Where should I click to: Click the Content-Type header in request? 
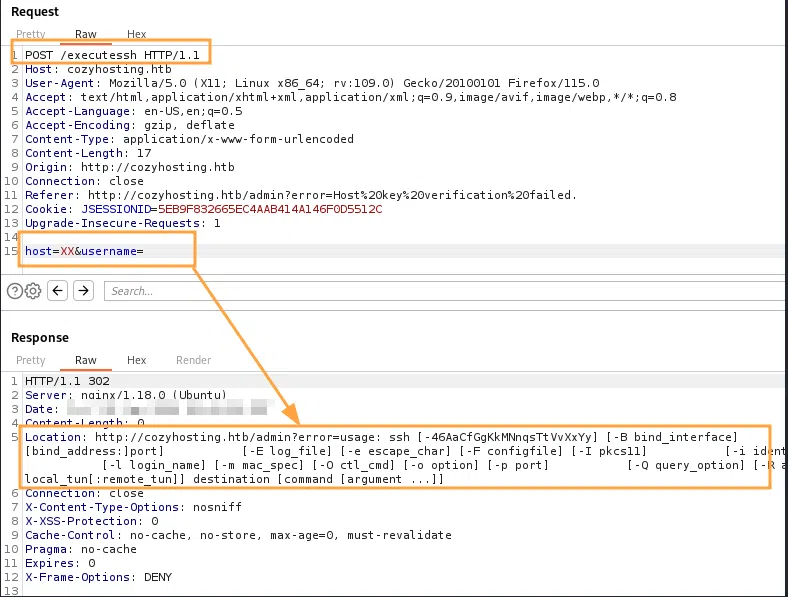point(189,139)
